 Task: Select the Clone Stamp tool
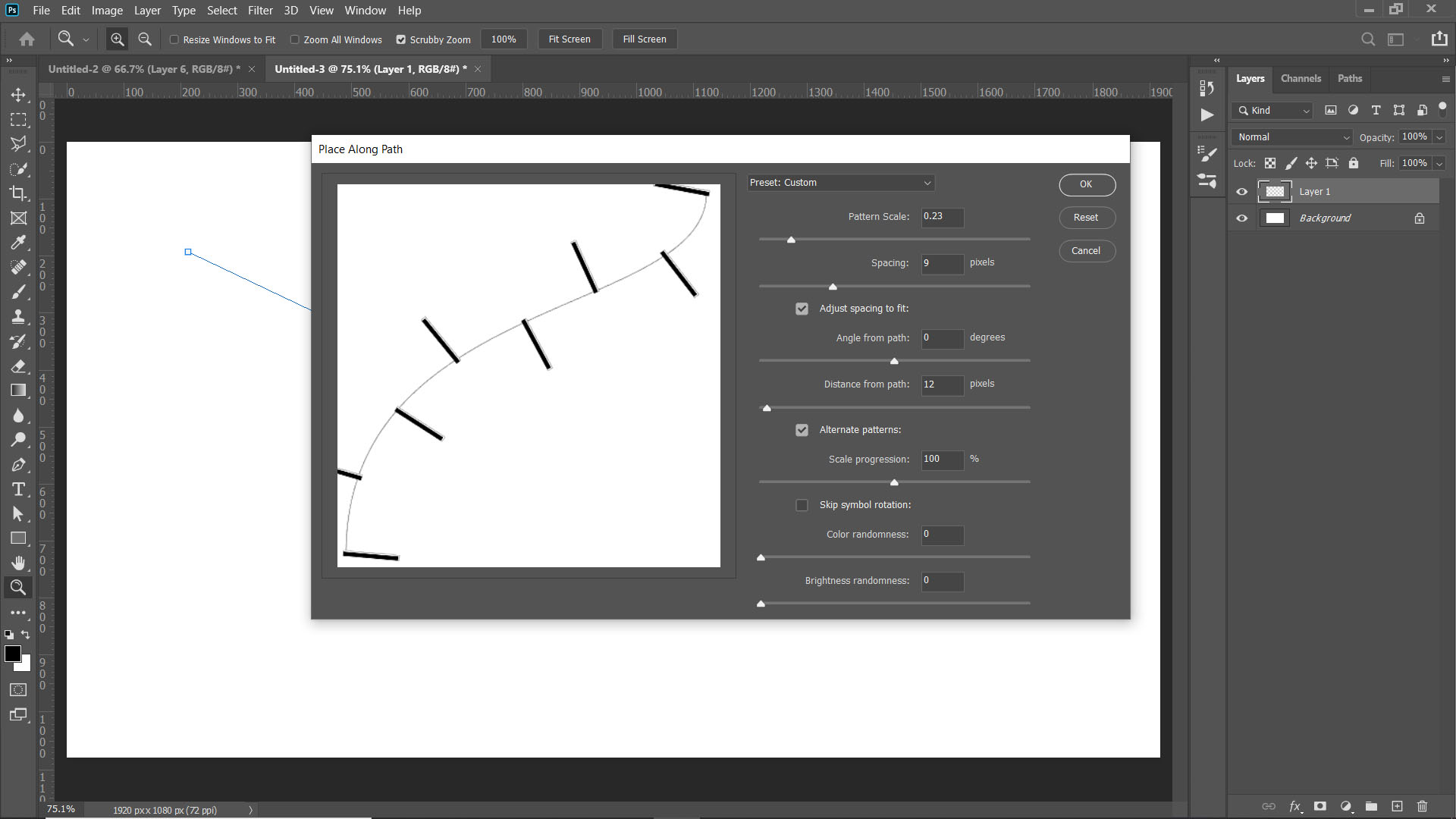click(x=19, y=316)
